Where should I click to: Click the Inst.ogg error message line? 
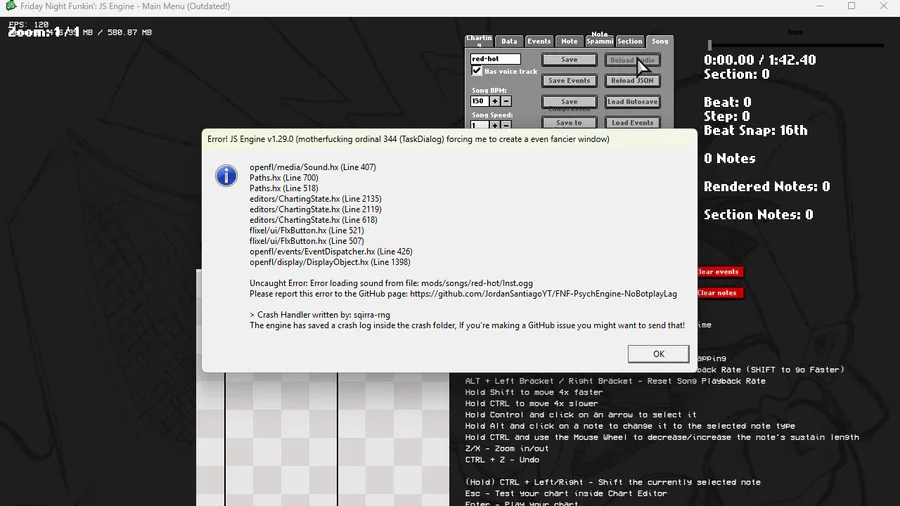pyautogui.click(x=391, y=283)
